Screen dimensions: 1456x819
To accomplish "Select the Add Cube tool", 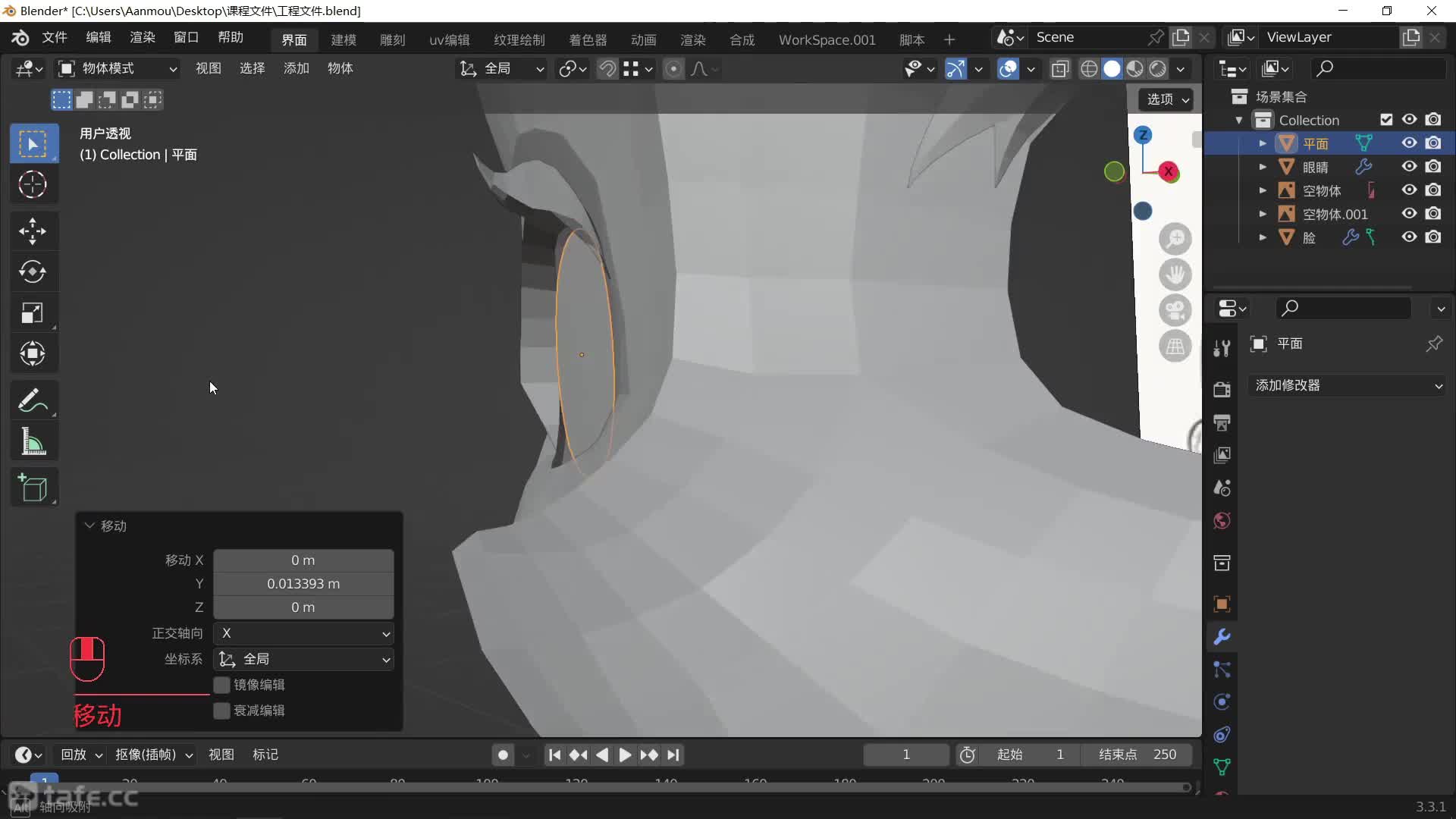I will (33, 488).
